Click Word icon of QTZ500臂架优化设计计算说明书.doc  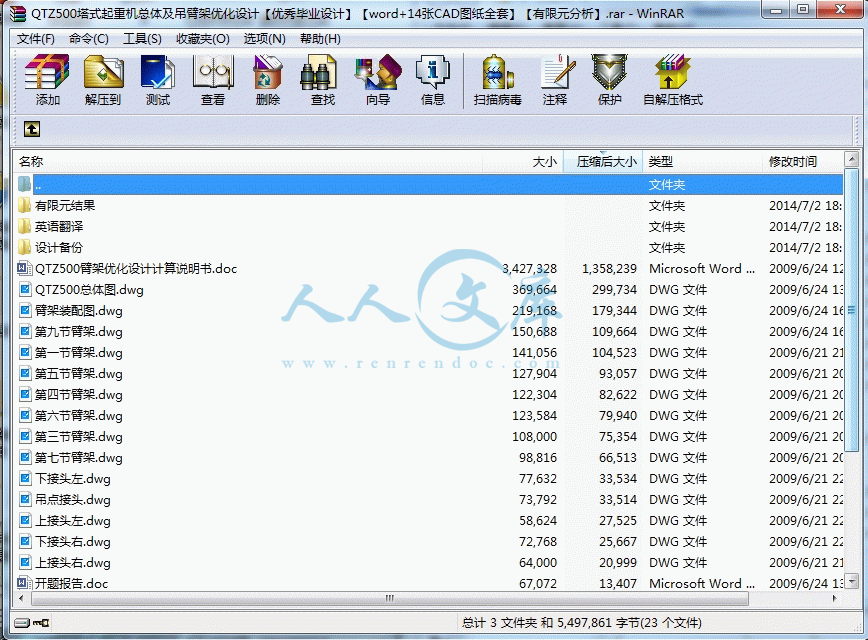click(x=24, y=269)
